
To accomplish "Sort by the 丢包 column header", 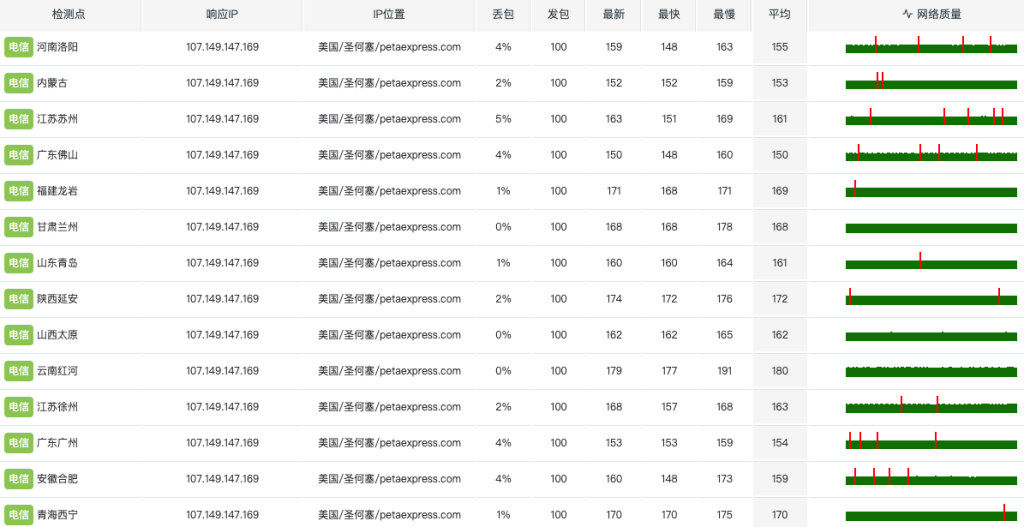I will click(x=503, y=15).
